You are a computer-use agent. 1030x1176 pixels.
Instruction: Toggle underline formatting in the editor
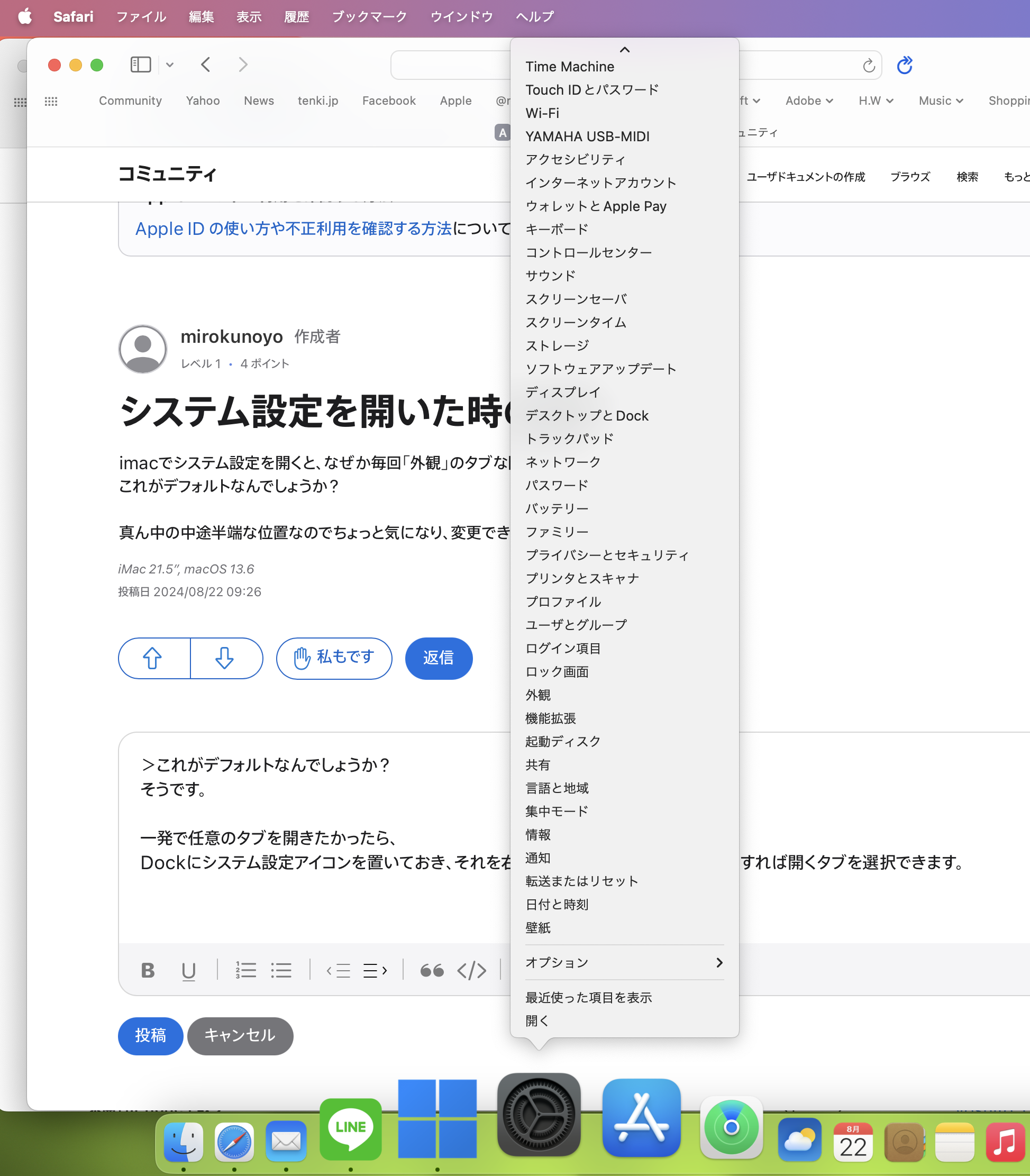click(x=188, y=971)
